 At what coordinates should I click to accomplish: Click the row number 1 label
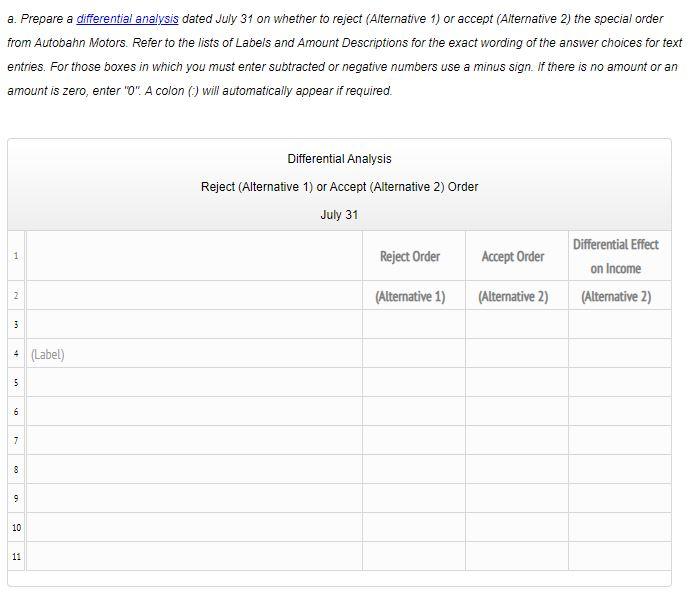click(x=16, y=256)
